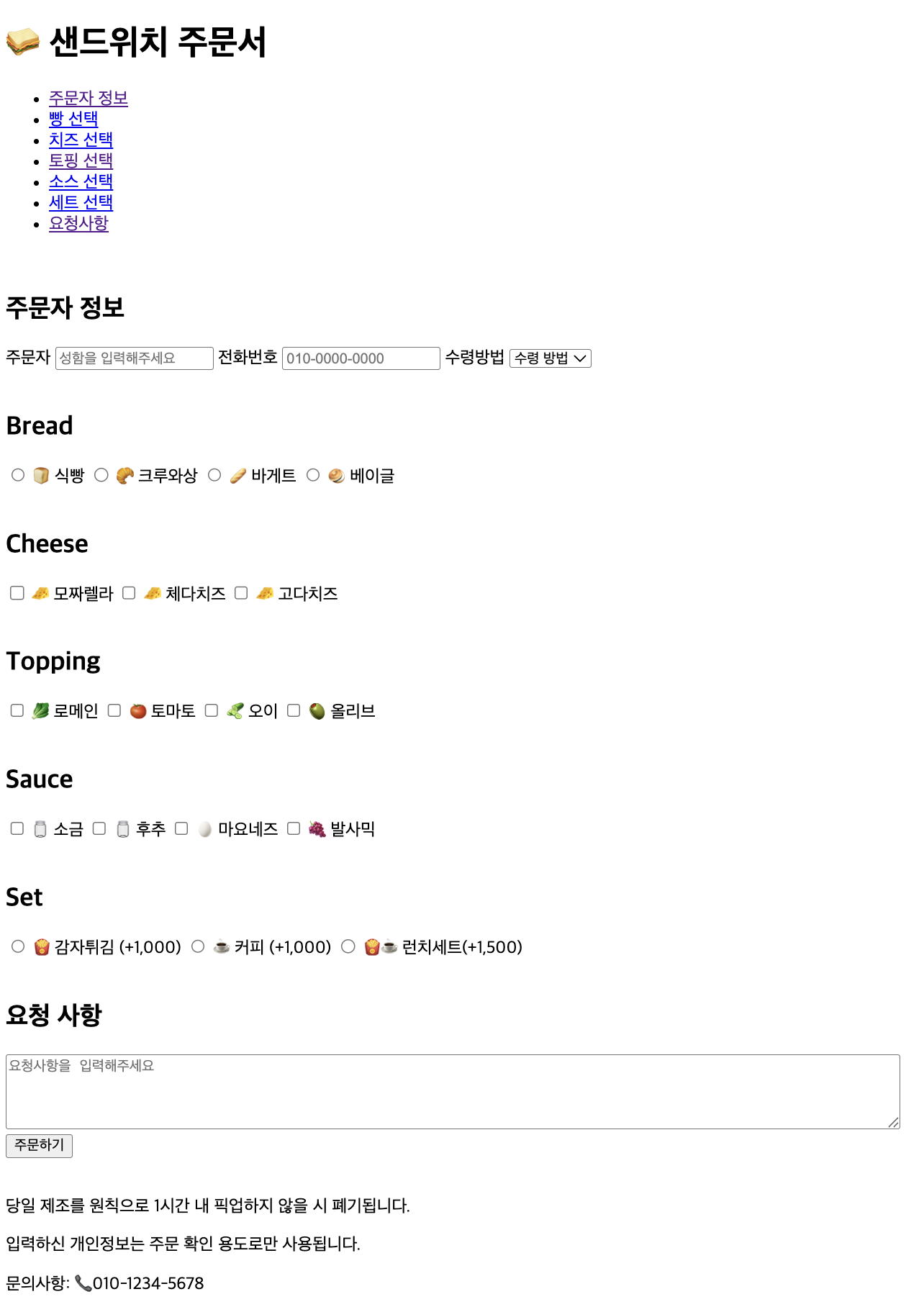Open the 수령 방법 dropdown
This screenshot has width=924, height=1307.
coord(550,358)
